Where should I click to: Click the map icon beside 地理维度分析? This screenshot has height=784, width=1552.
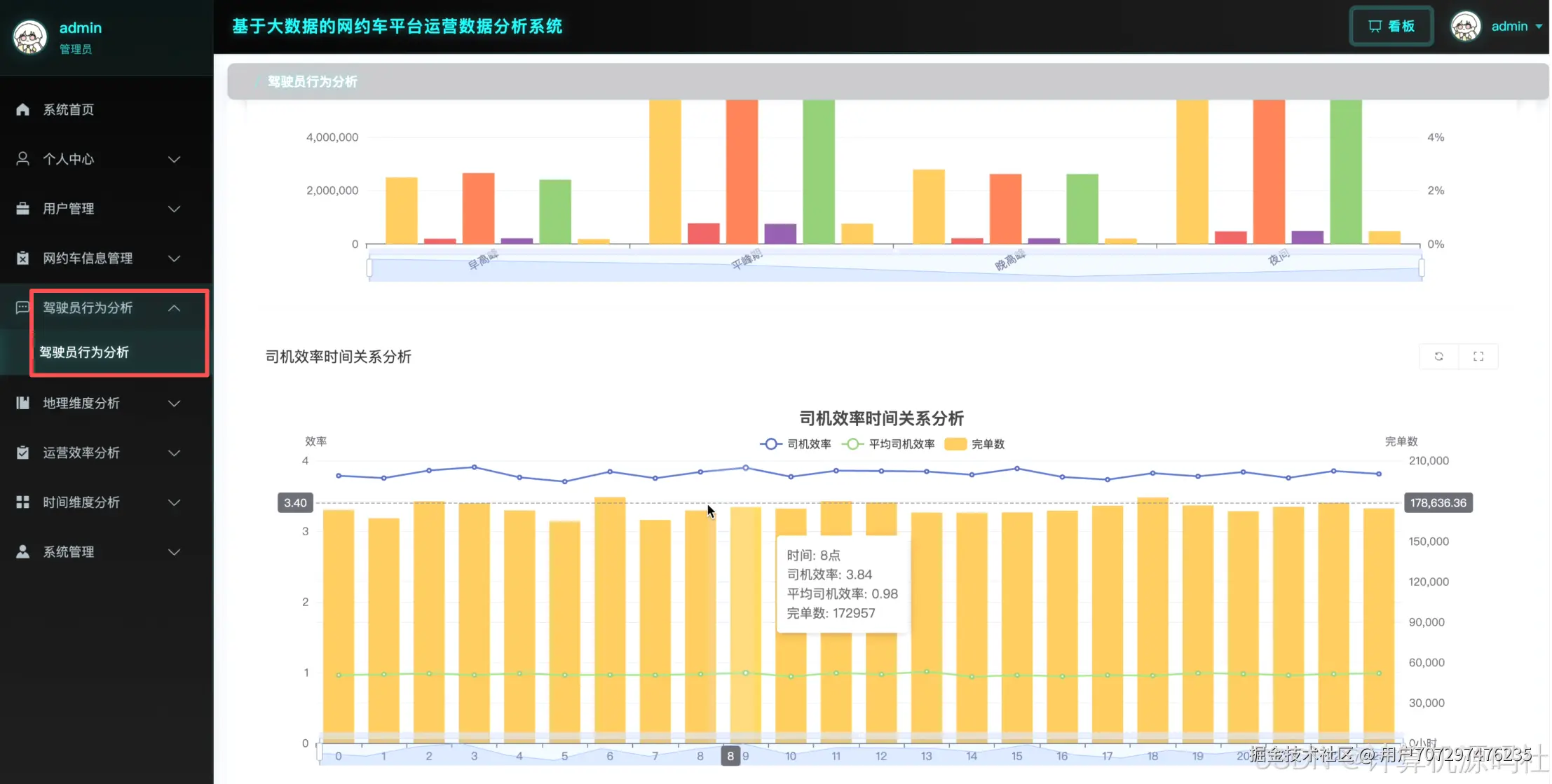(x=22, y=403)
